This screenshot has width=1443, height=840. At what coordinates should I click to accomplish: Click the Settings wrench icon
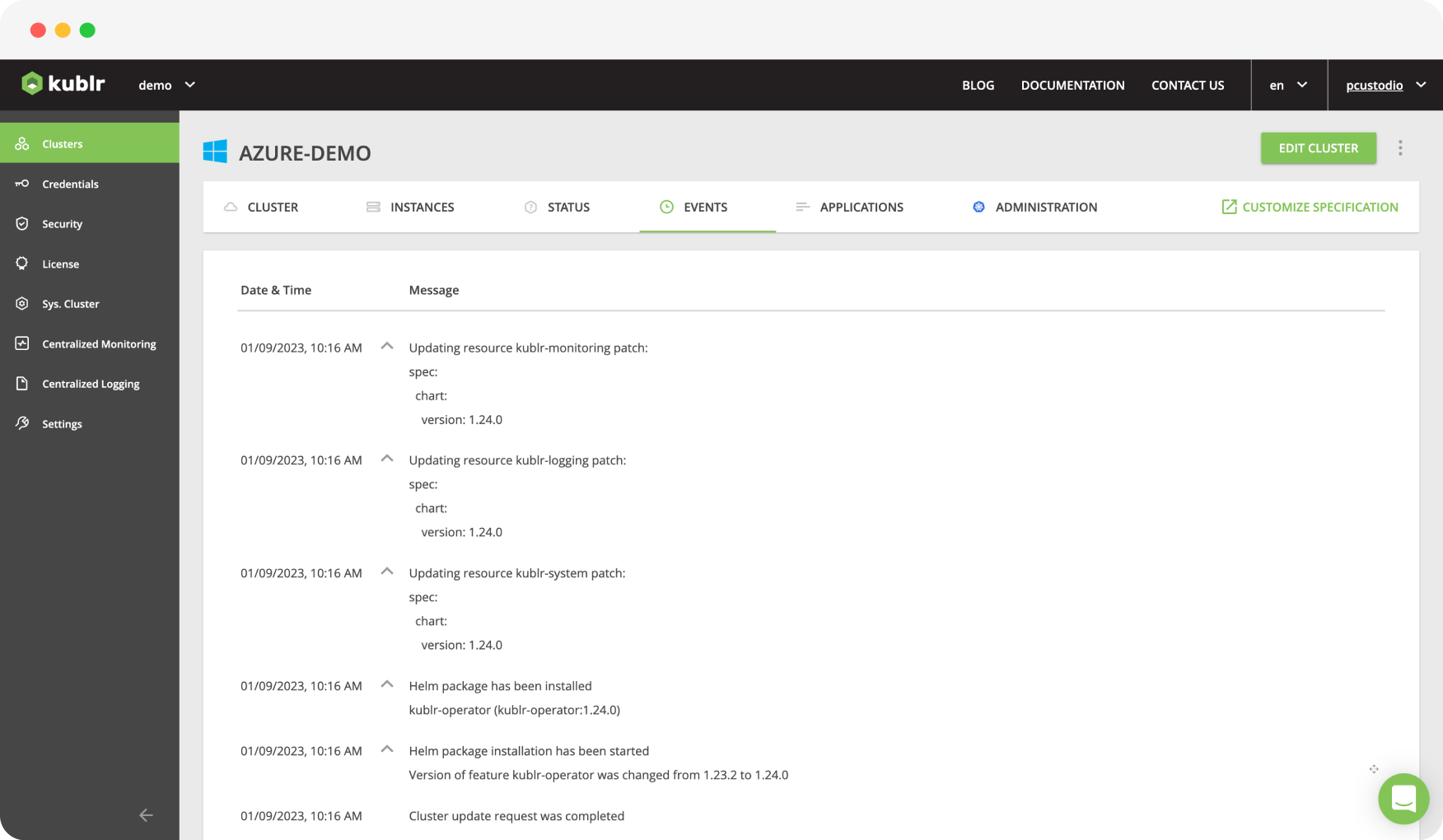(x=22, y=423)
